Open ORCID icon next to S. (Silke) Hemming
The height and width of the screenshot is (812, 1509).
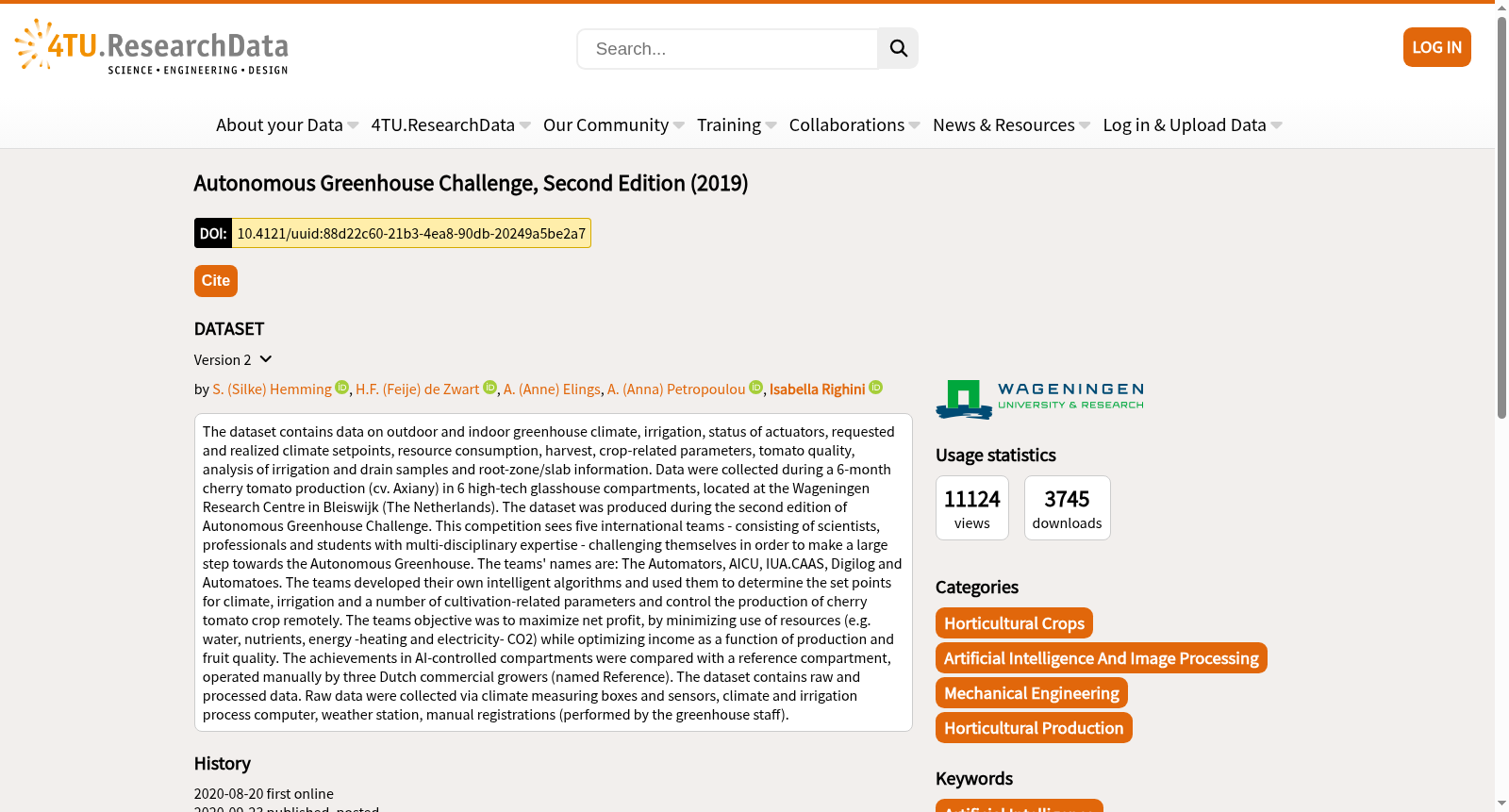[x=342, y=388]
